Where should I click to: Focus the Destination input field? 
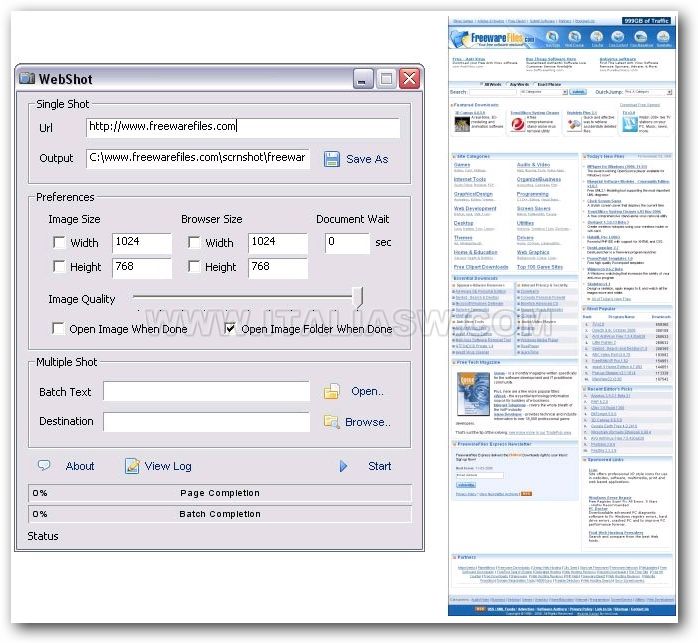tap(207, 421)
